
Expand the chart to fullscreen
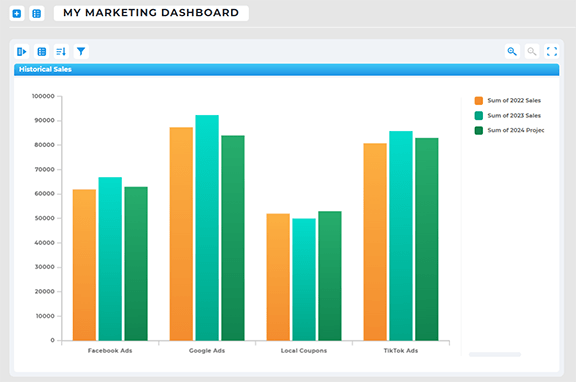(551, 51)
